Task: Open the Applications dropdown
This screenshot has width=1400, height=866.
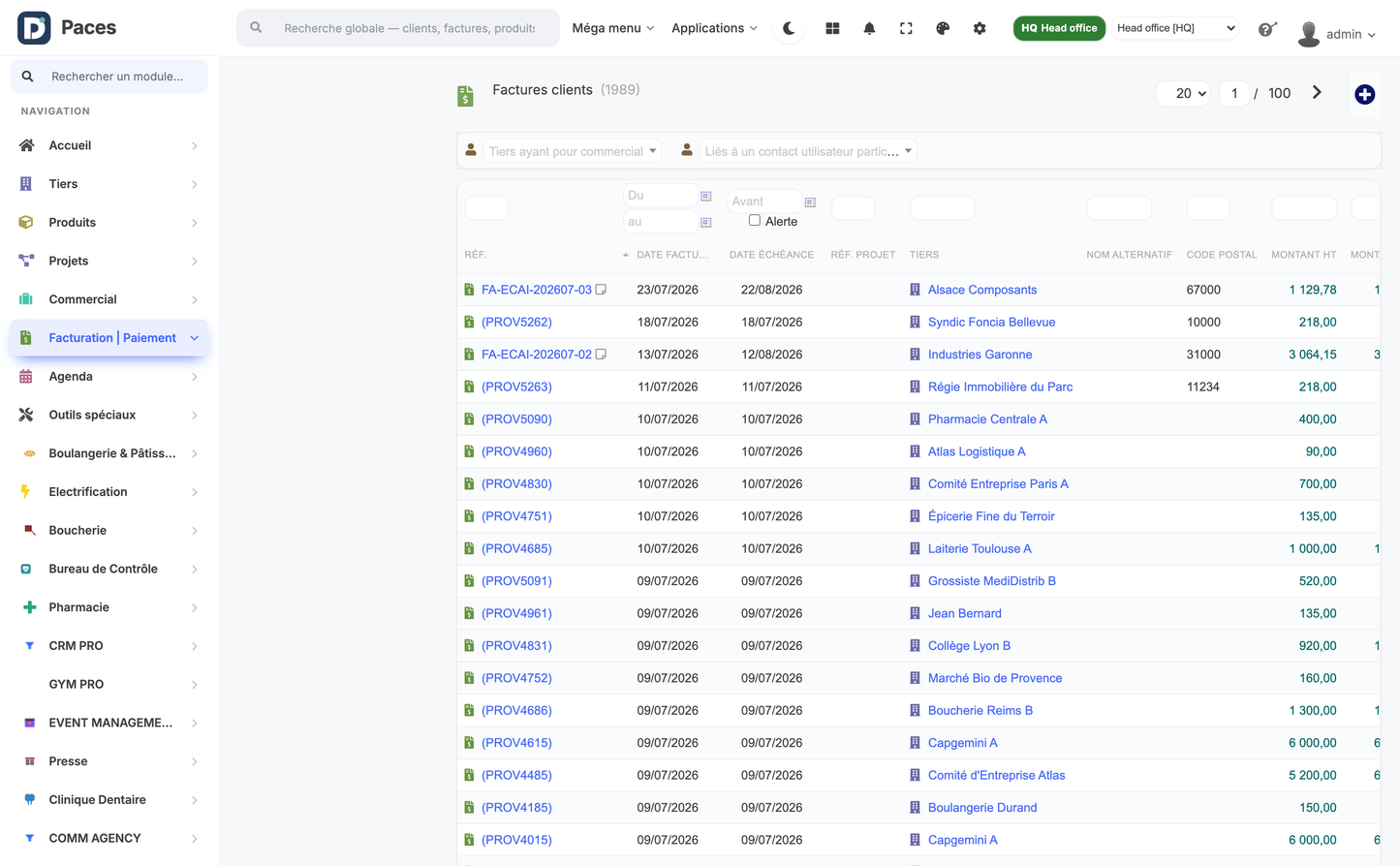Action: coord(714,28)
